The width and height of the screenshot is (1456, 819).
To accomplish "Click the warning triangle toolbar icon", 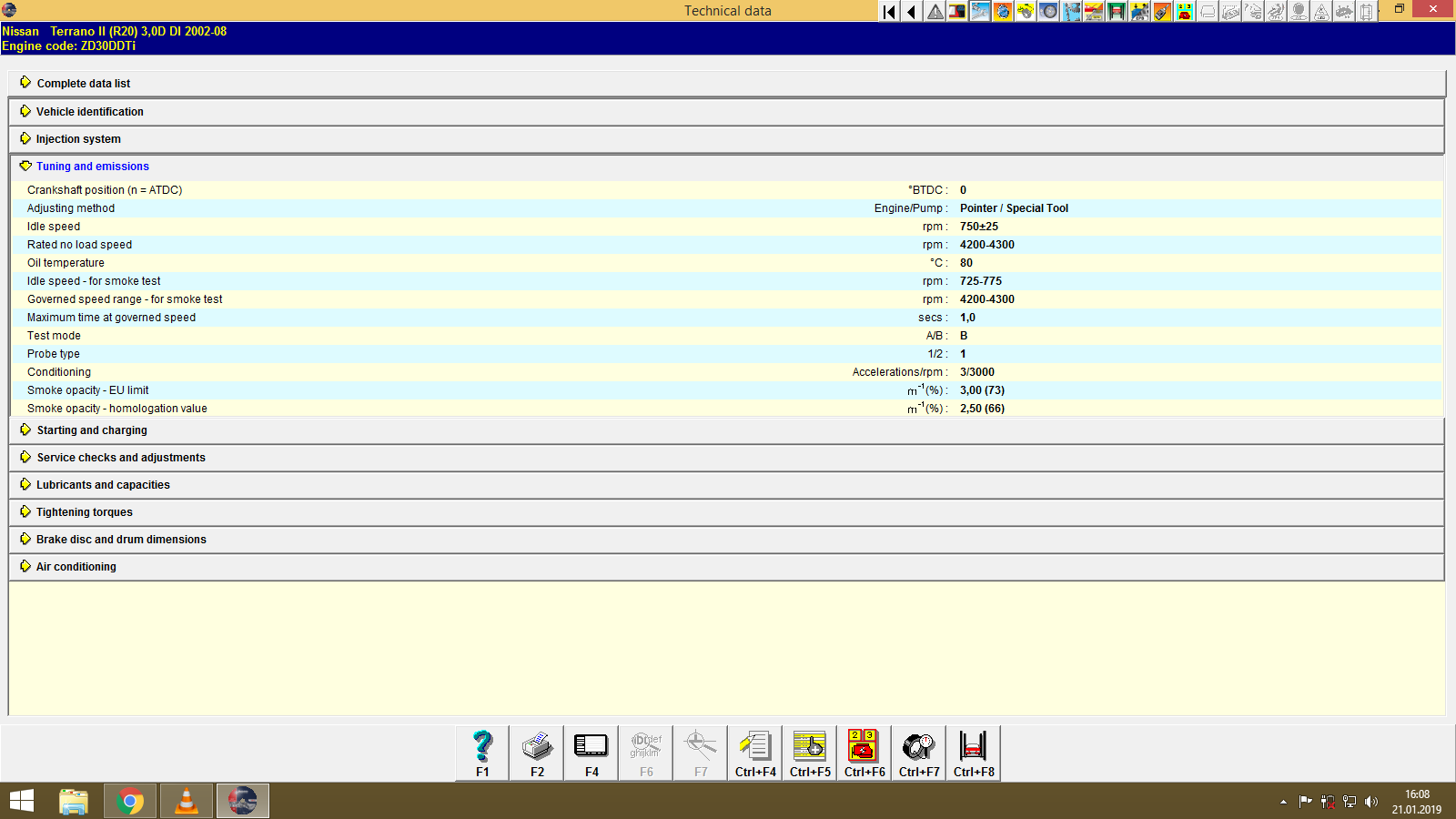I will 935,12.
